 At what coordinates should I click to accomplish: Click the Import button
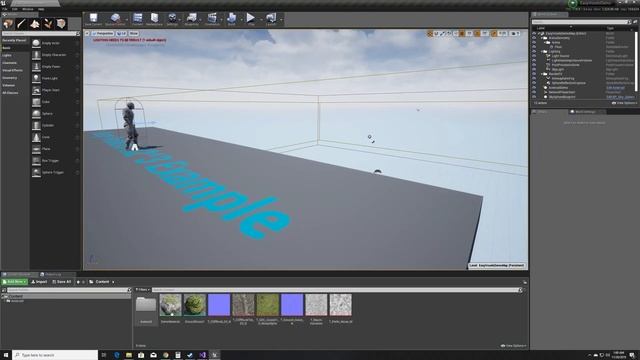pyautogui.click(x=40, y=282)
